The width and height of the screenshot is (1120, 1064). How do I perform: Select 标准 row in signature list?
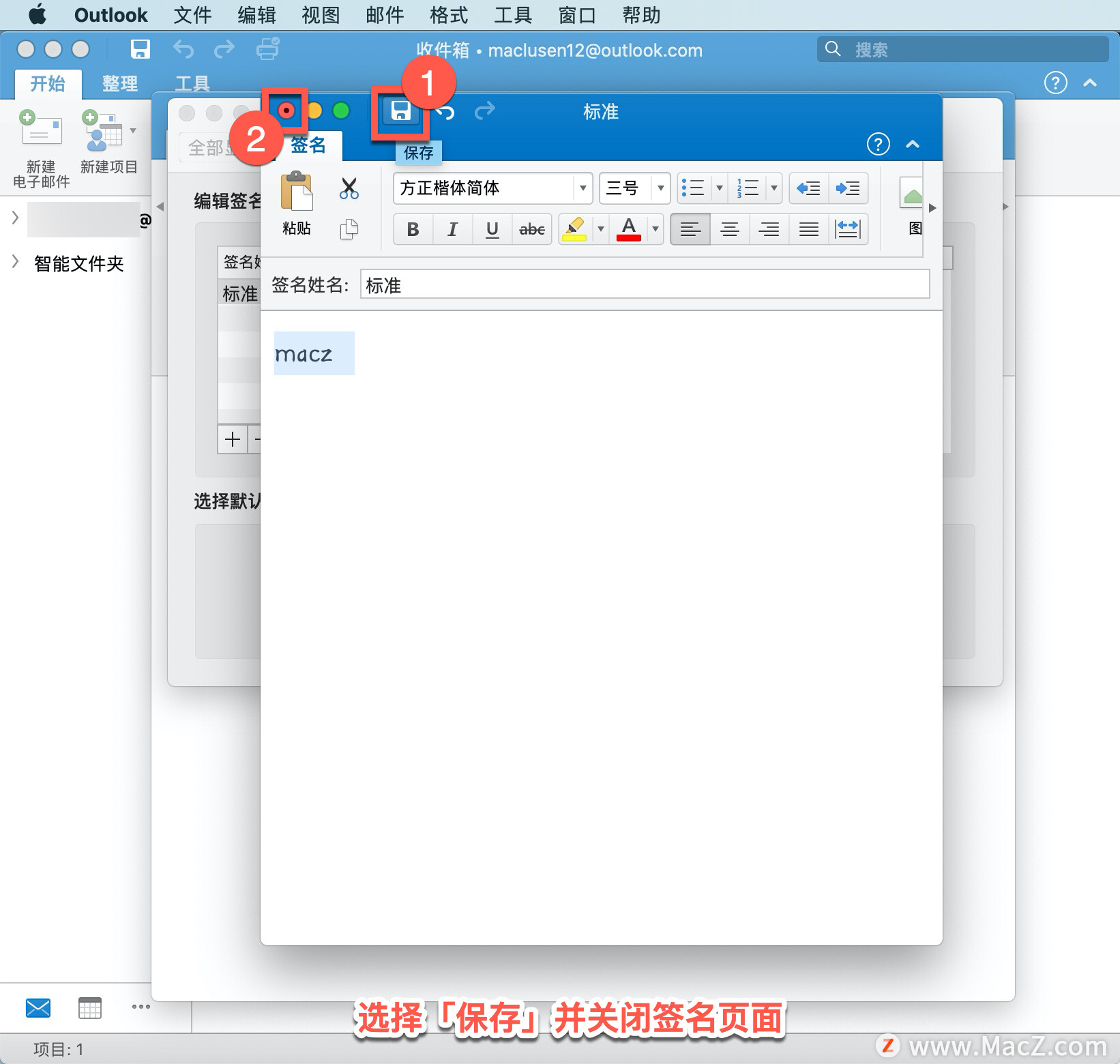point(239,293)
